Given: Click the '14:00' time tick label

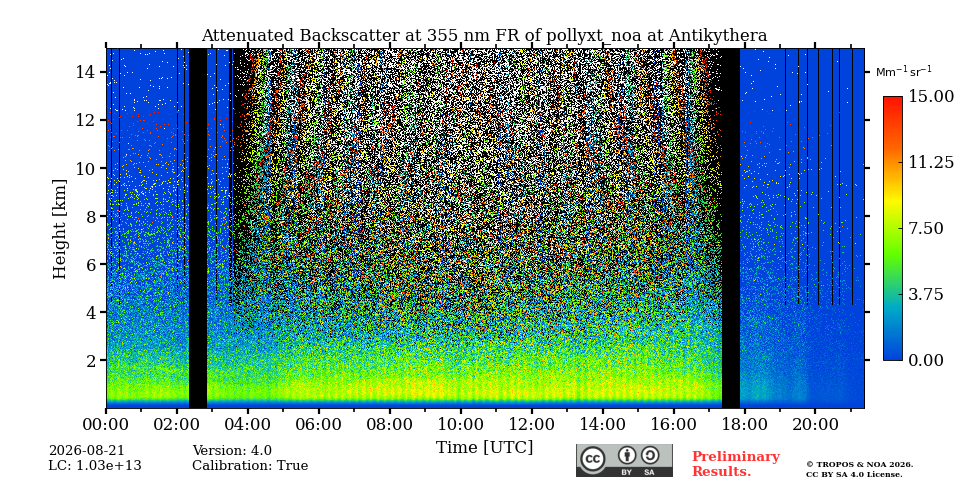Looking at the screenshot, I should 602,424.
